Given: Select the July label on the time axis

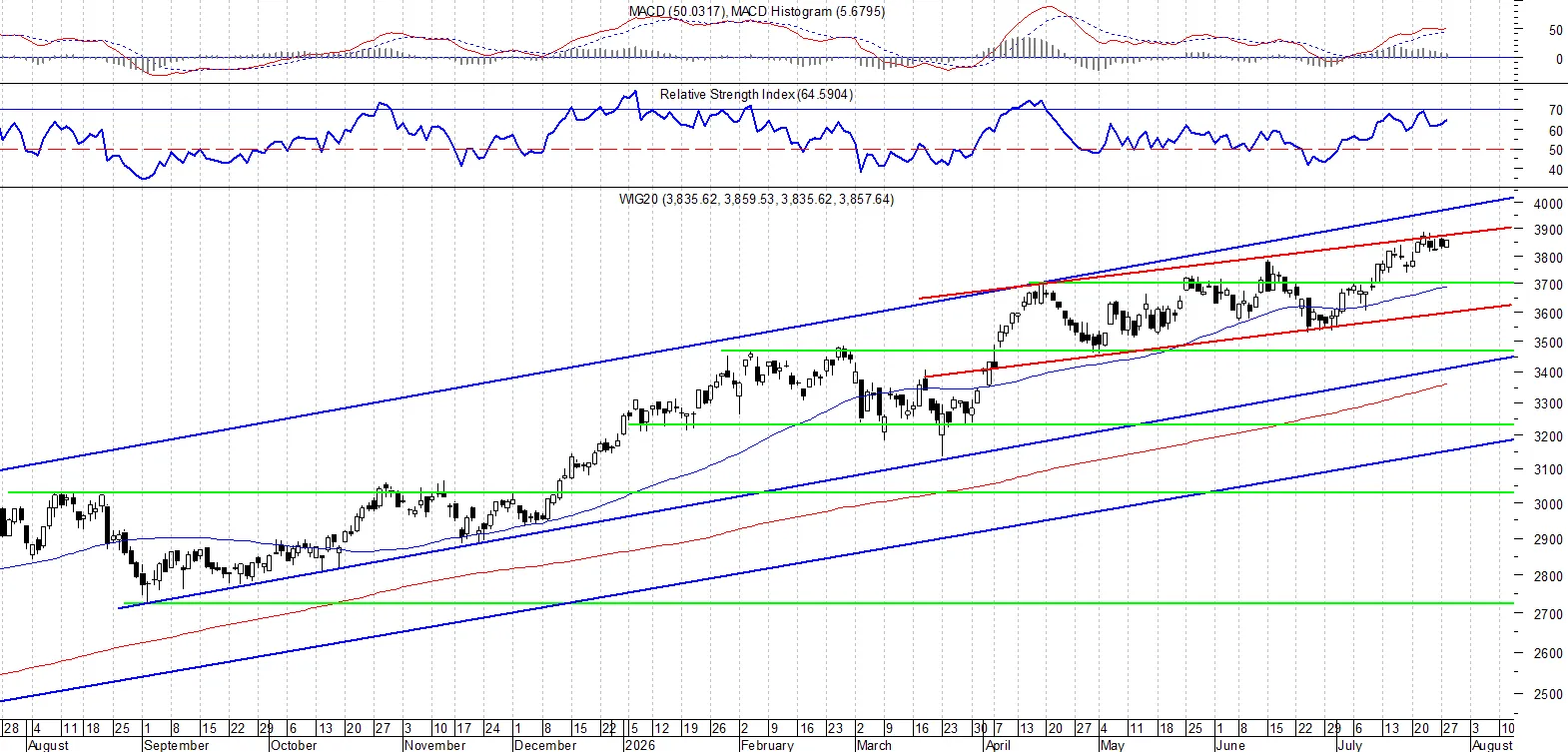Looking at the screenshot, I should (x=1349, y=745).
